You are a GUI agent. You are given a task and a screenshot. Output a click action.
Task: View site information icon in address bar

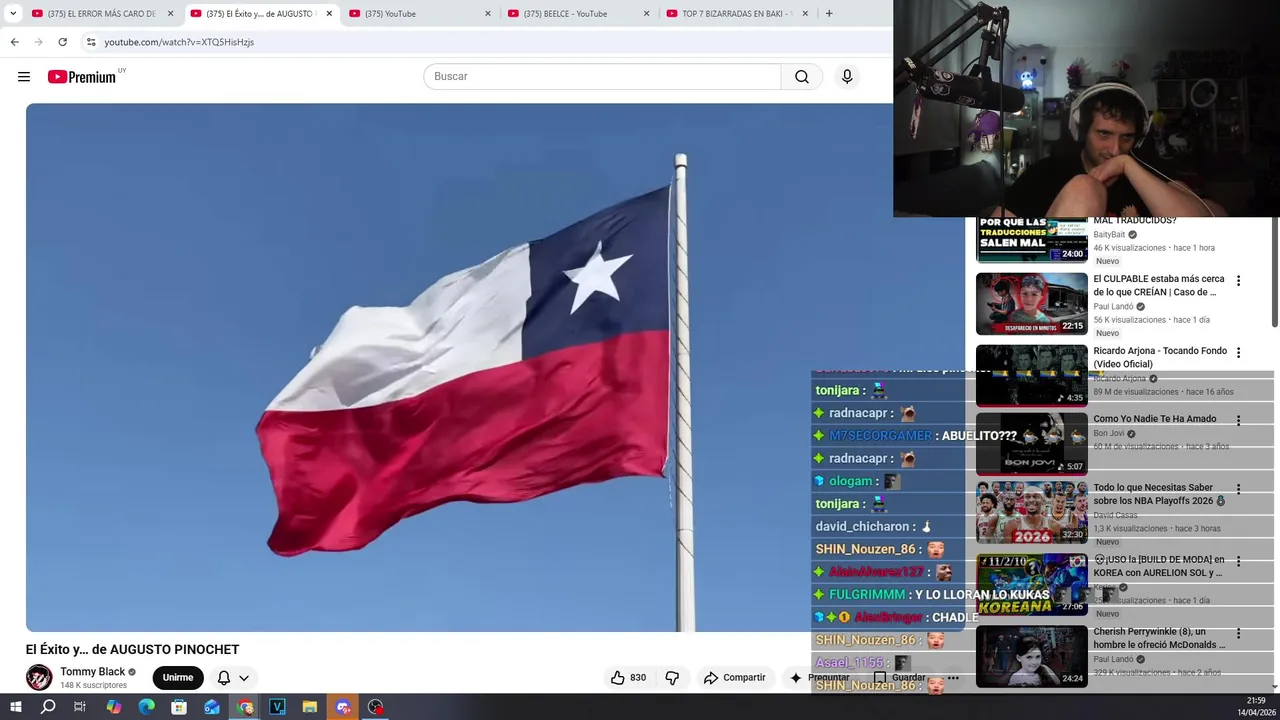(x=91, y=42)
